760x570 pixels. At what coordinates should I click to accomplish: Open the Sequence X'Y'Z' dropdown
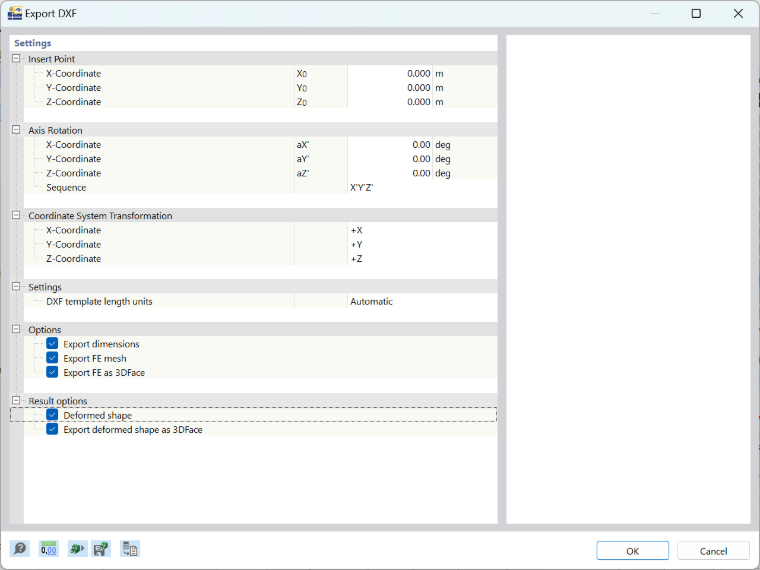422,187
